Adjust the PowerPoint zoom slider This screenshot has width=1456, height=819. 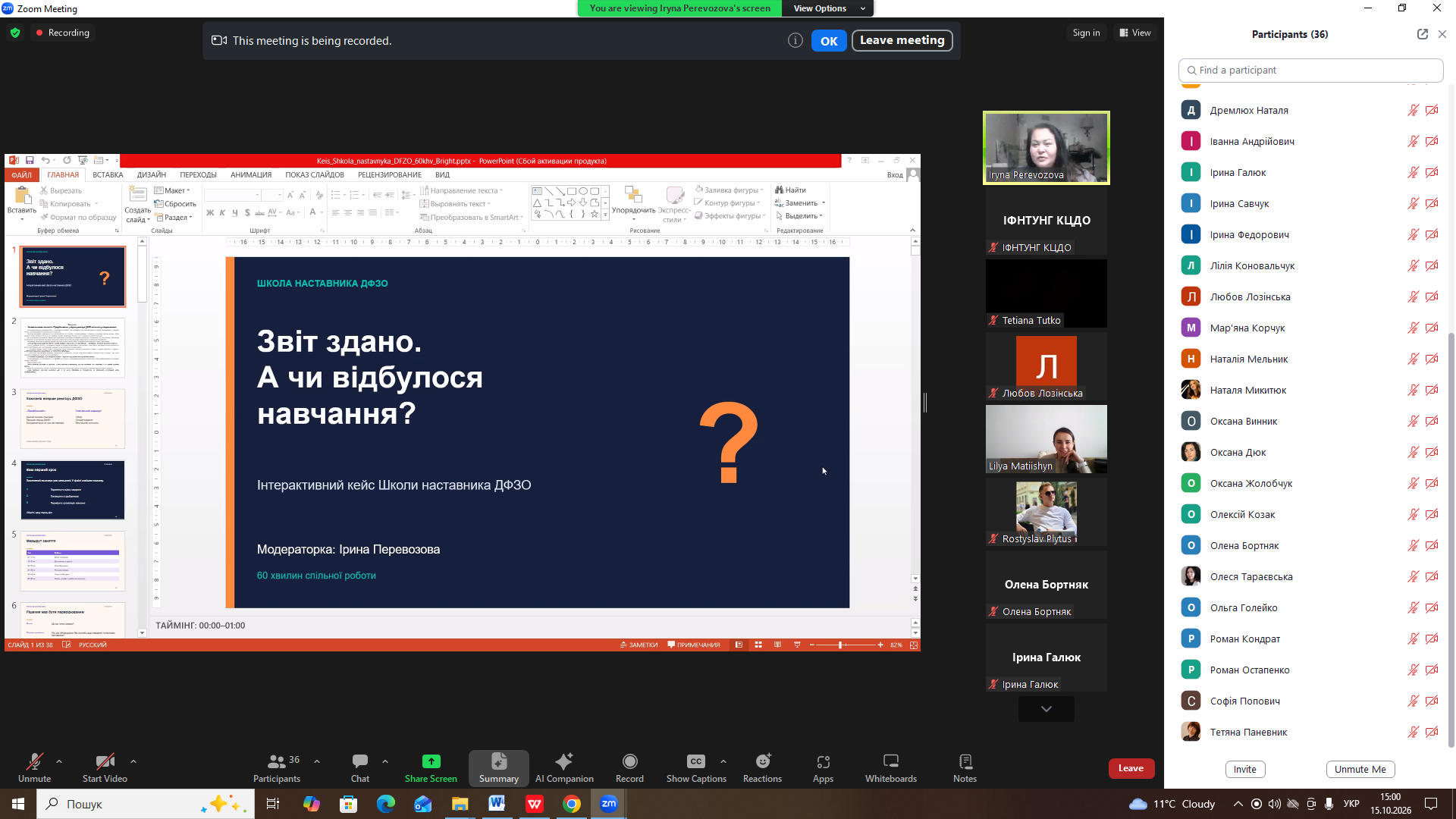[840, 645]
